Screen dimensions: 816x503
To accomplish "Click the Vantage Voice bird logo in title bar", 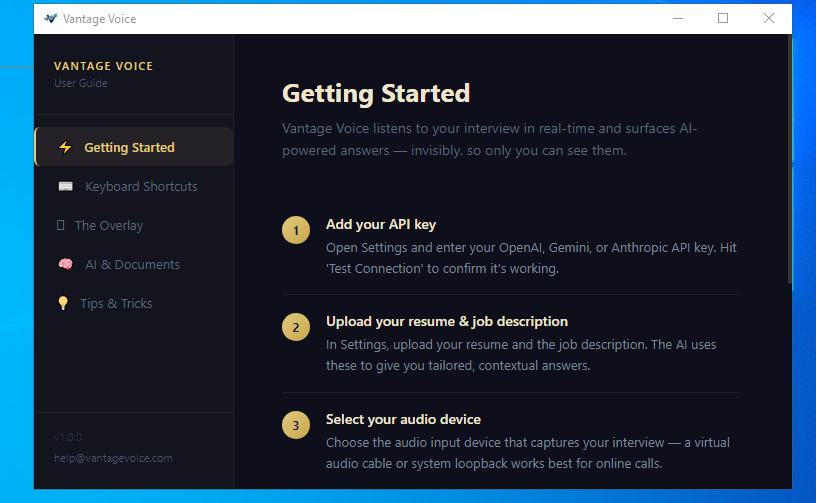I will [x=50, y=19].
